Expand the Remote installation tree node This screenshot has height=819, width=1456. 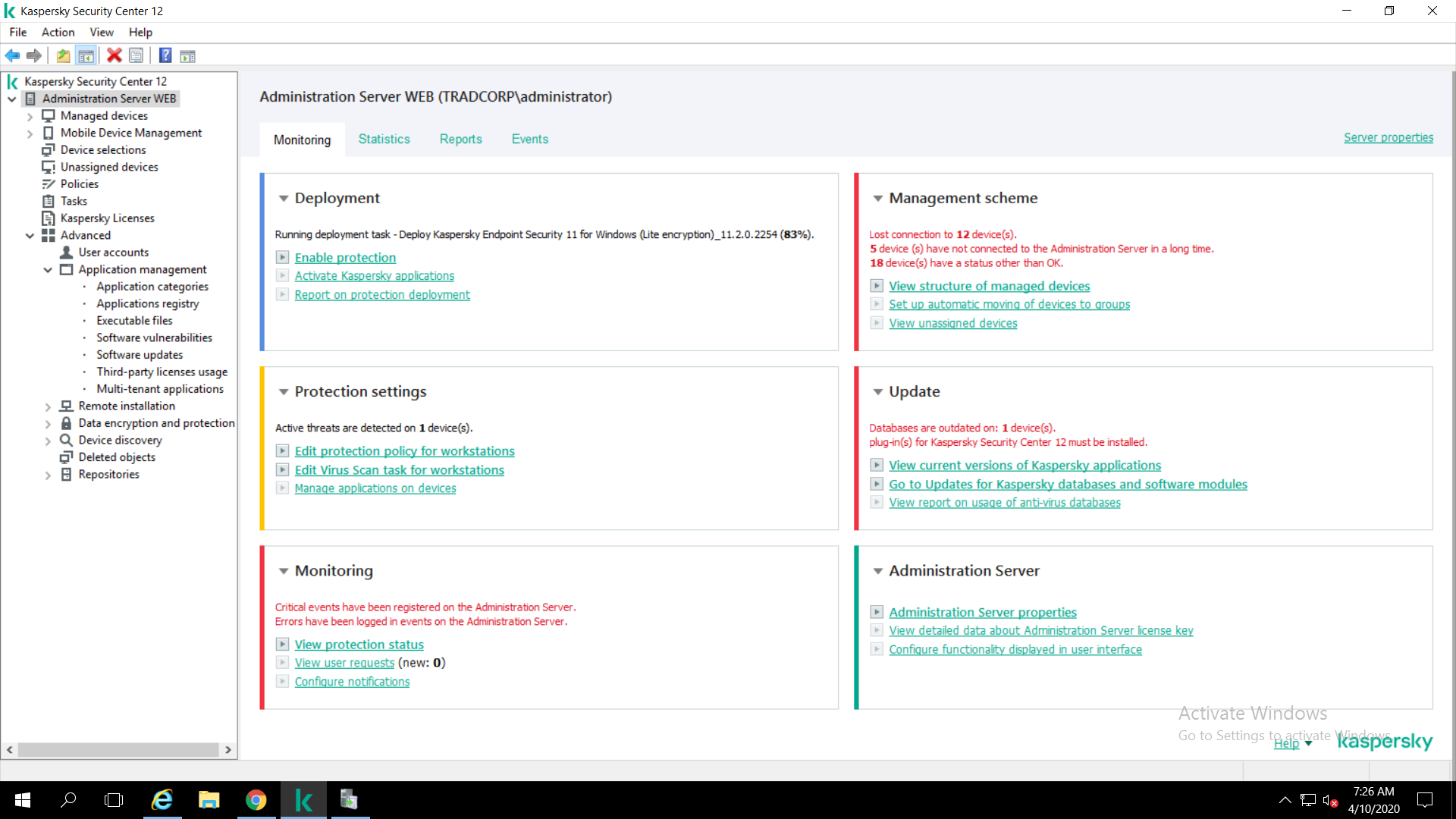48,407
